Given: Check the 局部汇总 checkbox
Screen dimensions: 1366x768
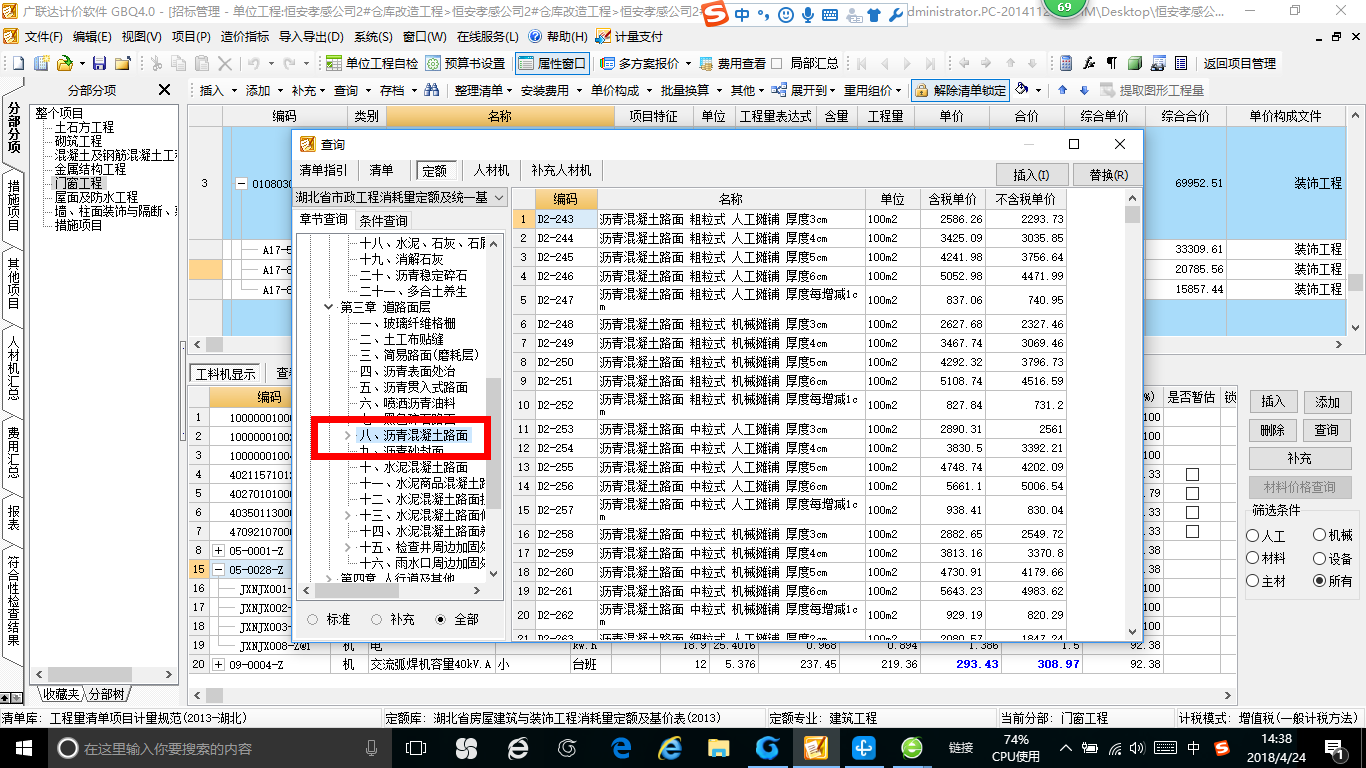Looking at the screenshot, I should pyautogui.click(x=777, y=63).
